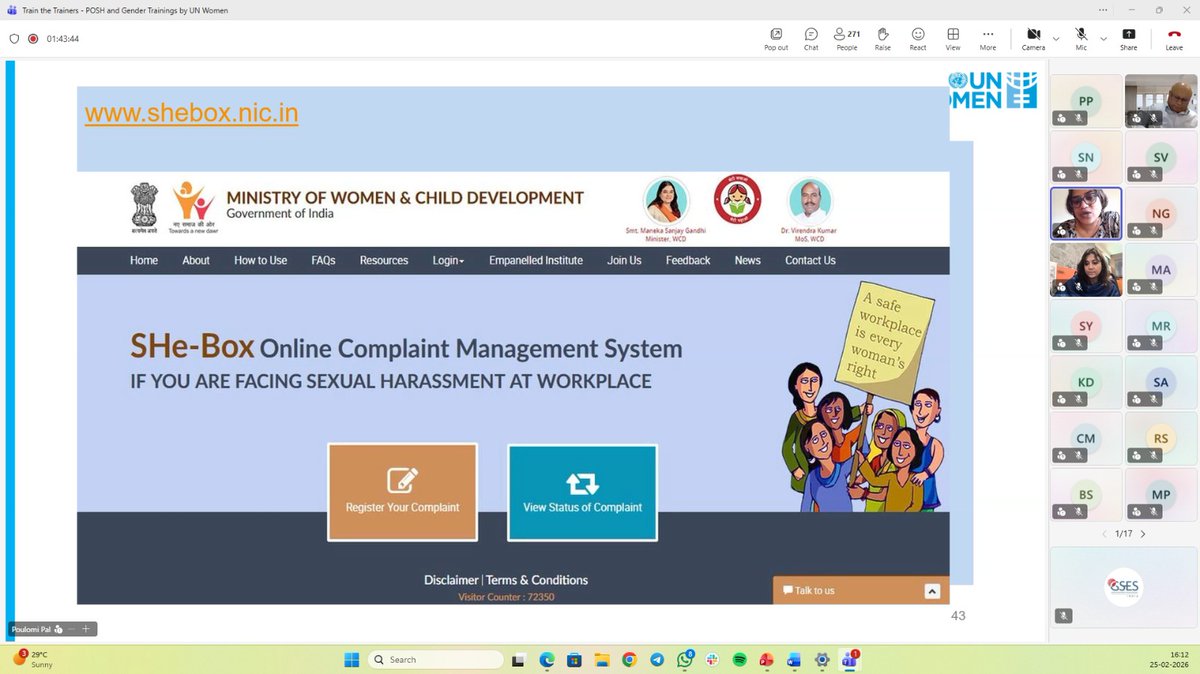1200x674 pixels.
Task: Expand Camera options chevron
Action: point(1056,39)
